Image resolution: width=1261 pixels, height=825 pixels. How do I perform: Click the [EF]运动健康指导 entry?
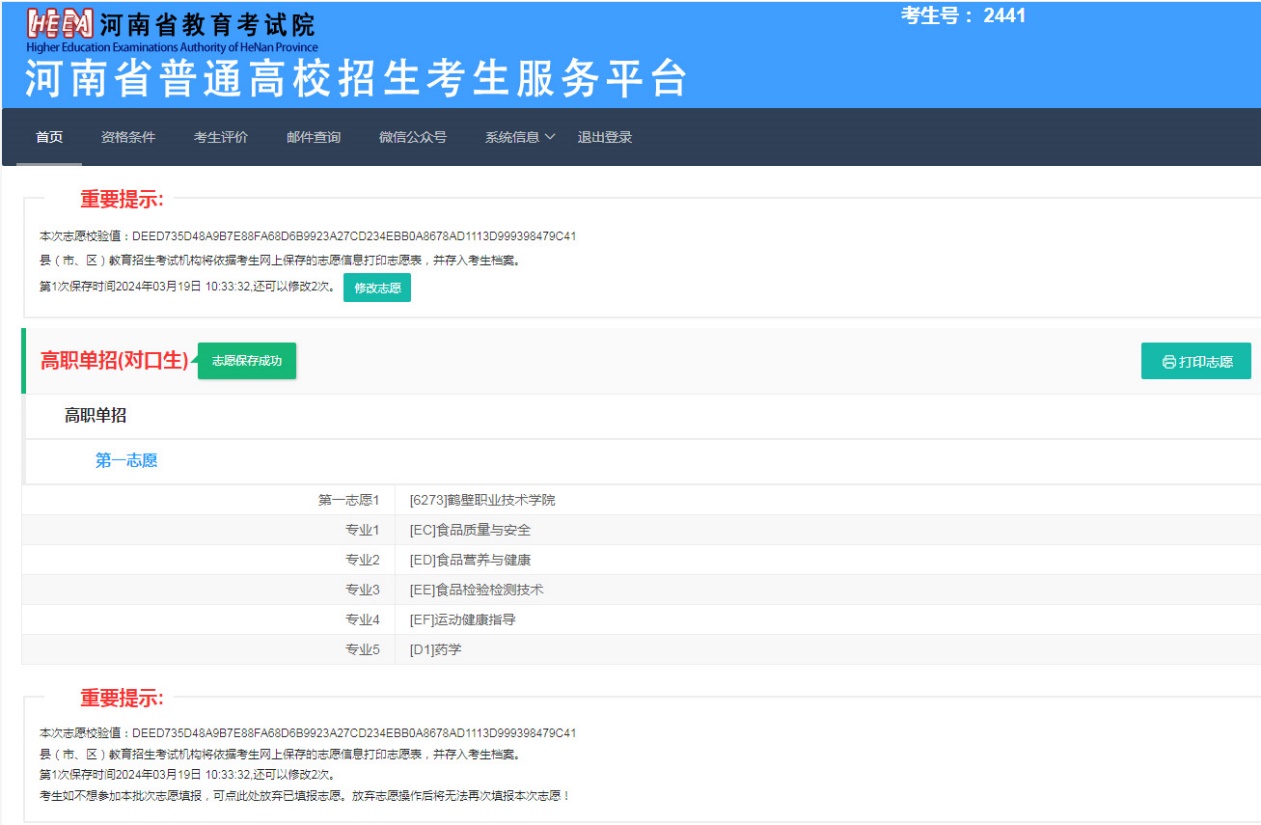coord(462,620)
